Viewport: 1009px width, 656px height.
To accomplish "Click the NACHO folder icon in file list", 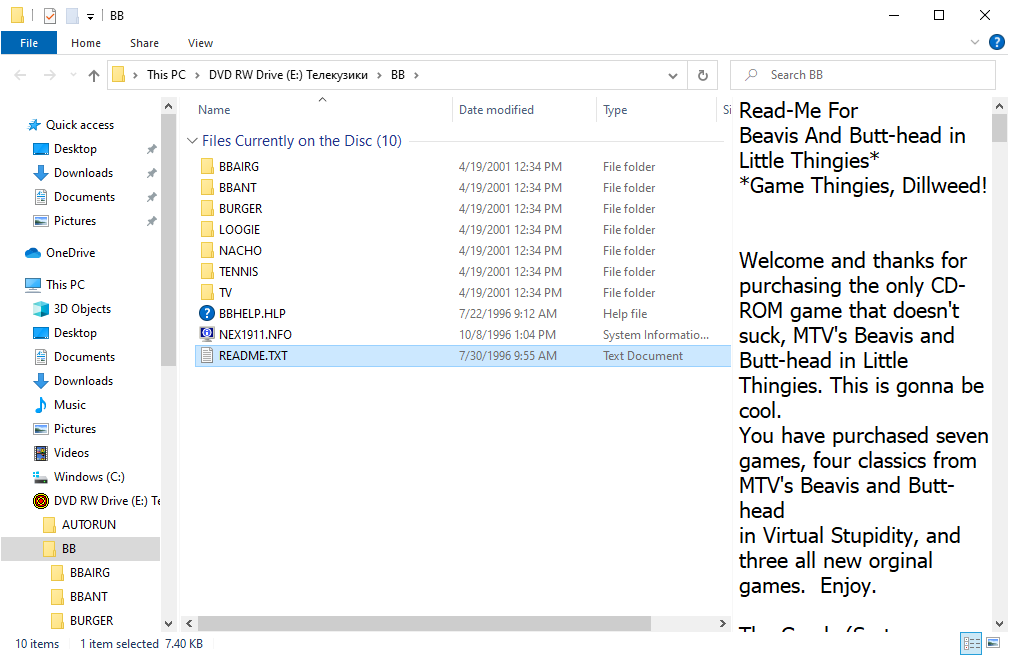I will pos(207,250).
